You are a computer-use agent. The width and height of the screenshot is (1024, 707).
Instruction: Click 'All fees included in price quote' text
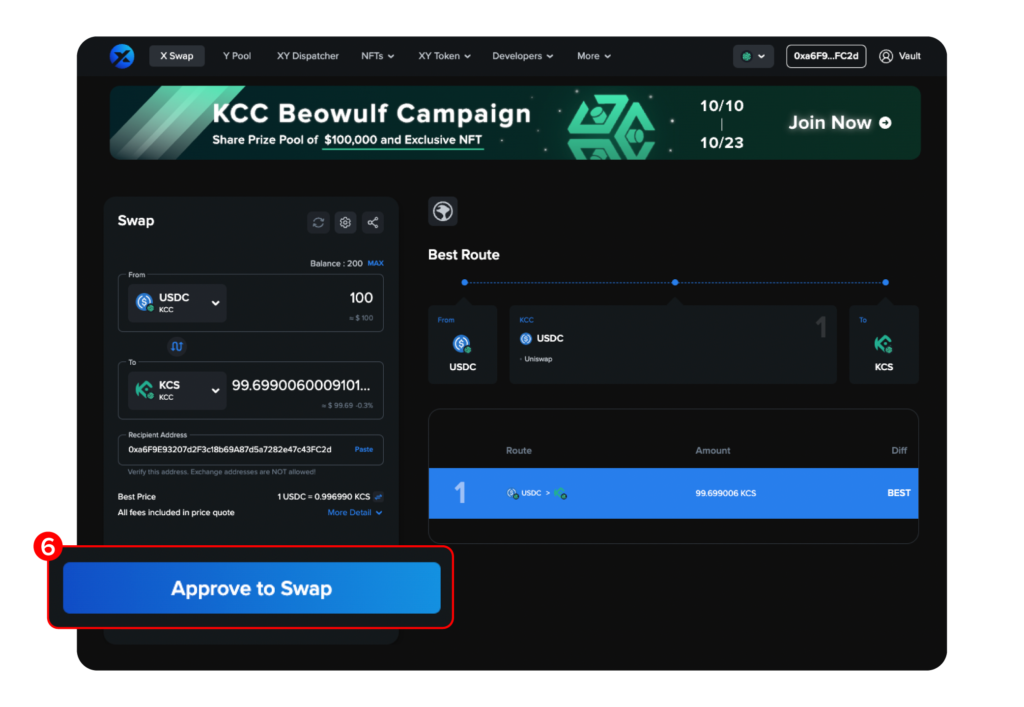pyautogui.click(x=176, y=512)
